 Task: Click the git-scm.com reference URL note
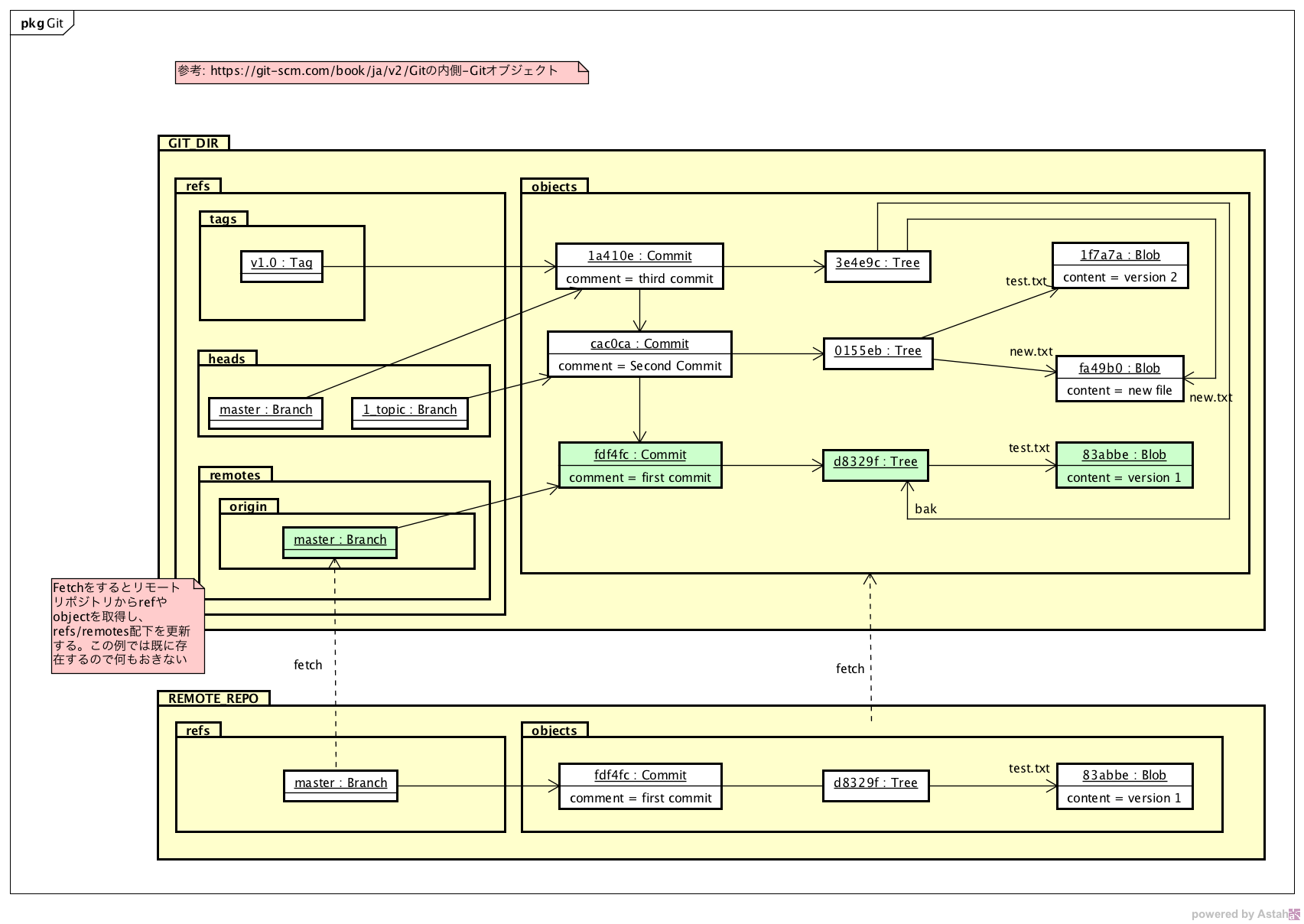click(x=381, y=72)
